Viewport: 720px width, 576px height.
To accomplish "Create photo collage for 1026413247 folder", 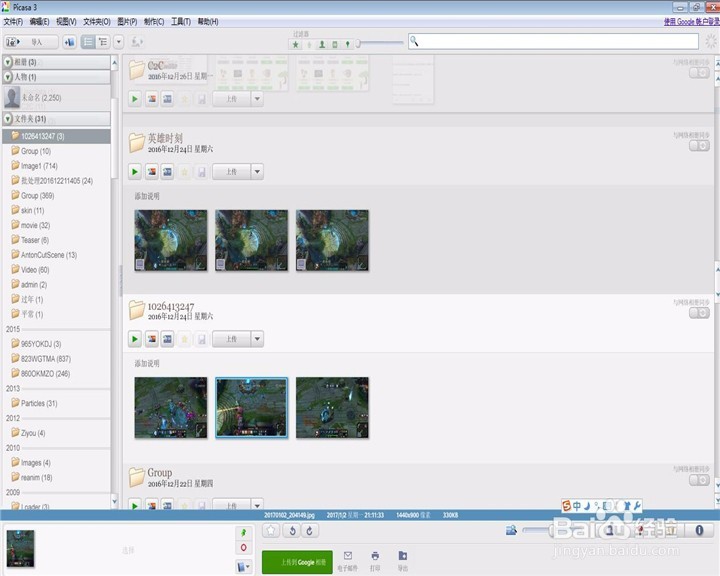I will [x=152, y=339].
